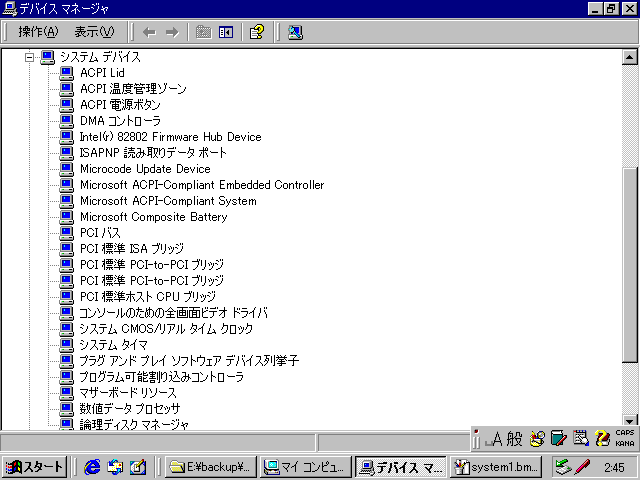
Task: Select Microsoft ACPI-Compliant Embedded Controller
Action: pos(202,184)
